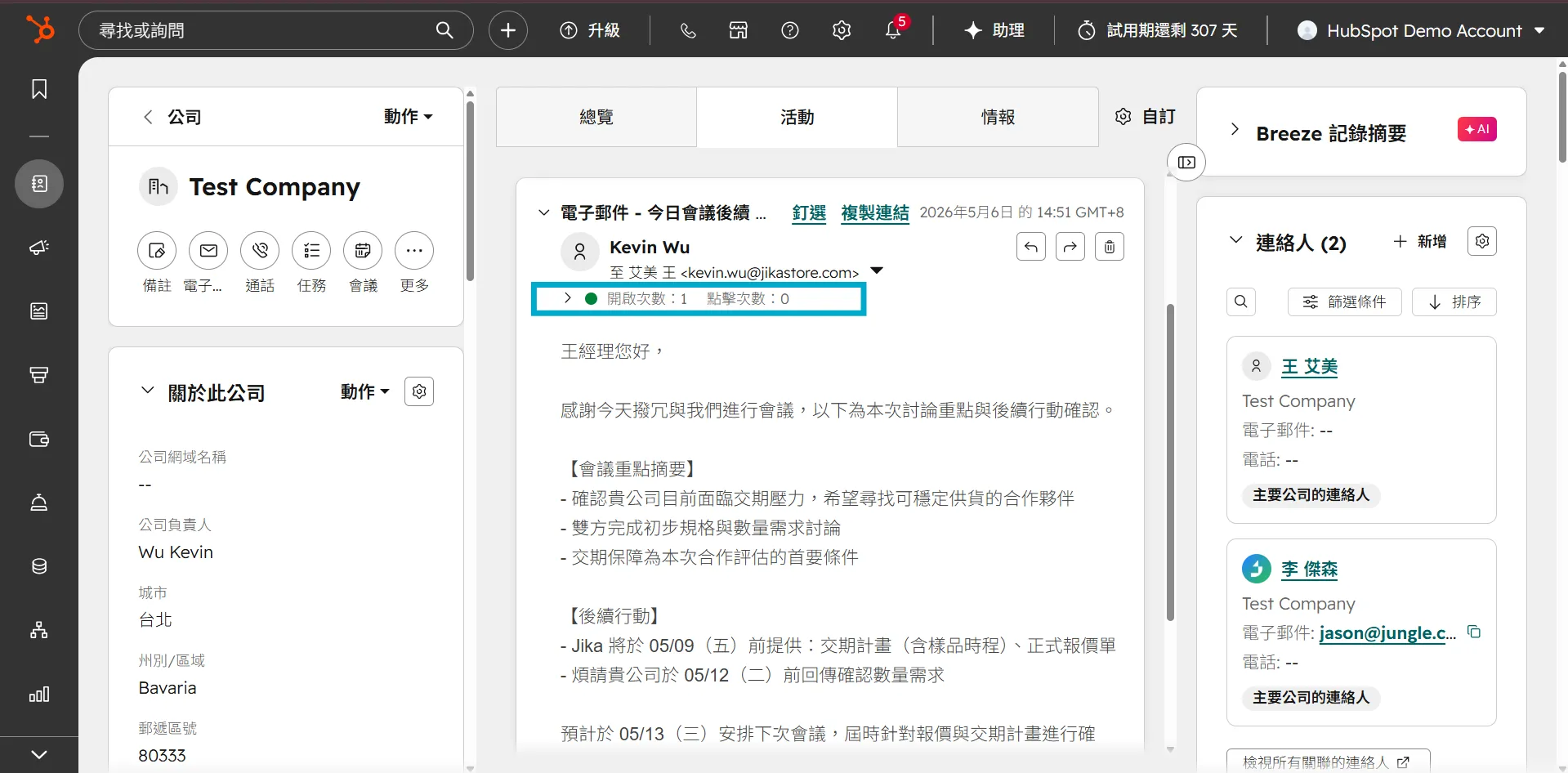The image size is (1568, 773).
Task: Click the search magnifier icon in top bar
Action: [444, 30]
